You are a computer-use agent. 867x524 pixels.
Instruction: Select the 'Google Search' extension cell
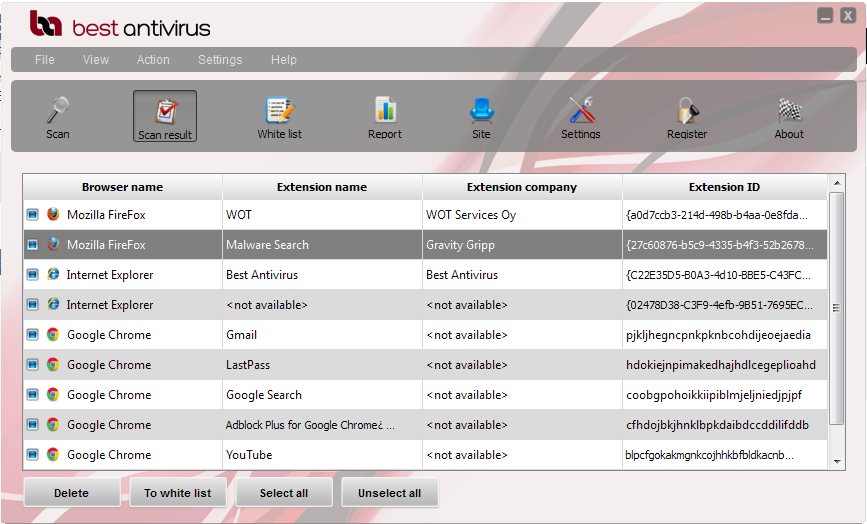(x=322, y=395)
